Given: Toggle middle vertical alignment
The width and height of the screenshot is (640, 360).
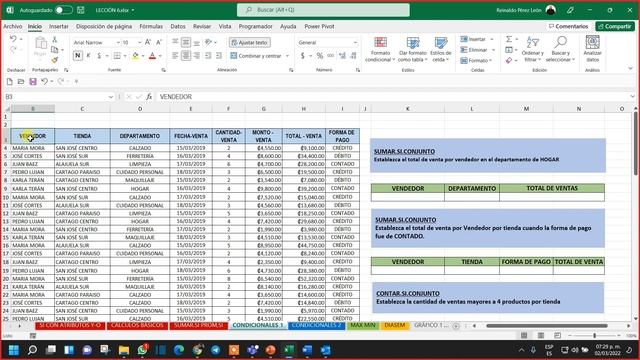Looking at the screenshot, I should tap(186, 42).
